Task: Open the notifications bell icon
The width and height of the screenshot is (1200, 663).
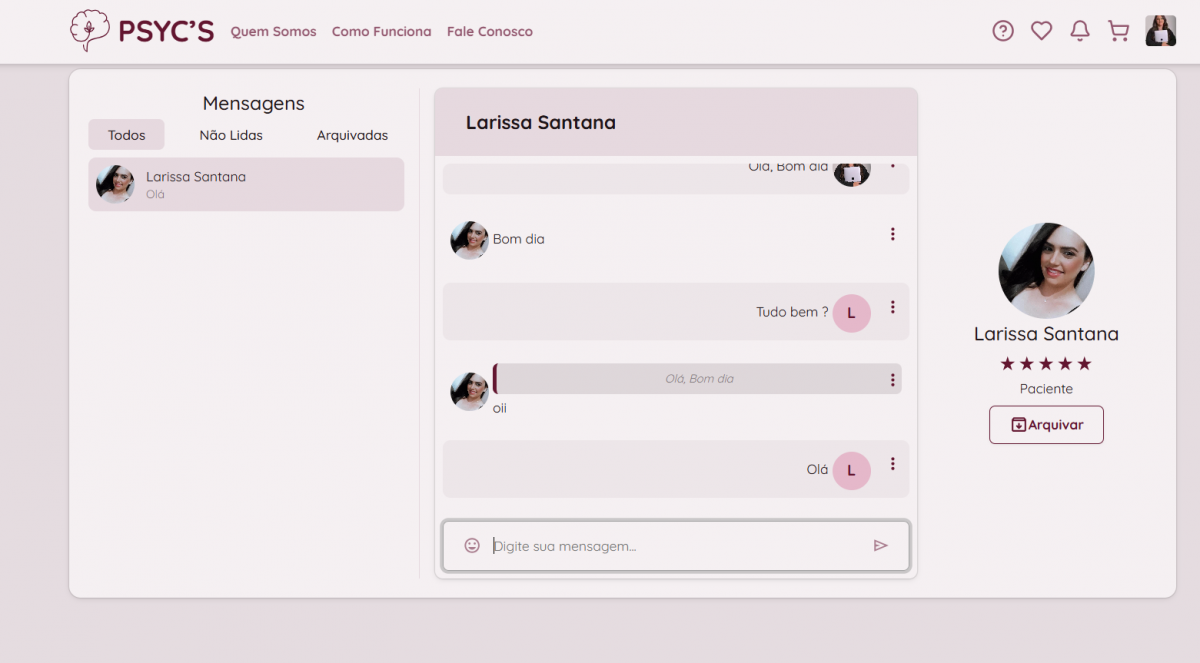Action: point(1080,31)
